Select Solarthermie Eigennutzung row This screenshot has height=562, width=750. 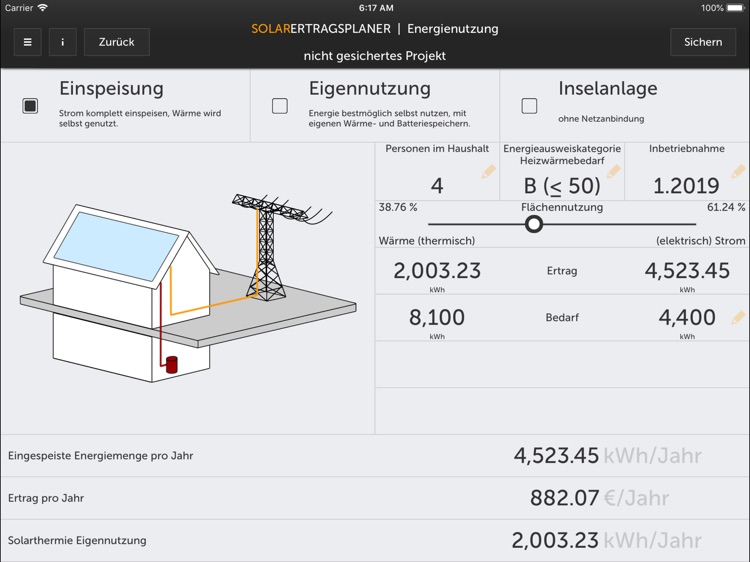click(x=375, y=541)
